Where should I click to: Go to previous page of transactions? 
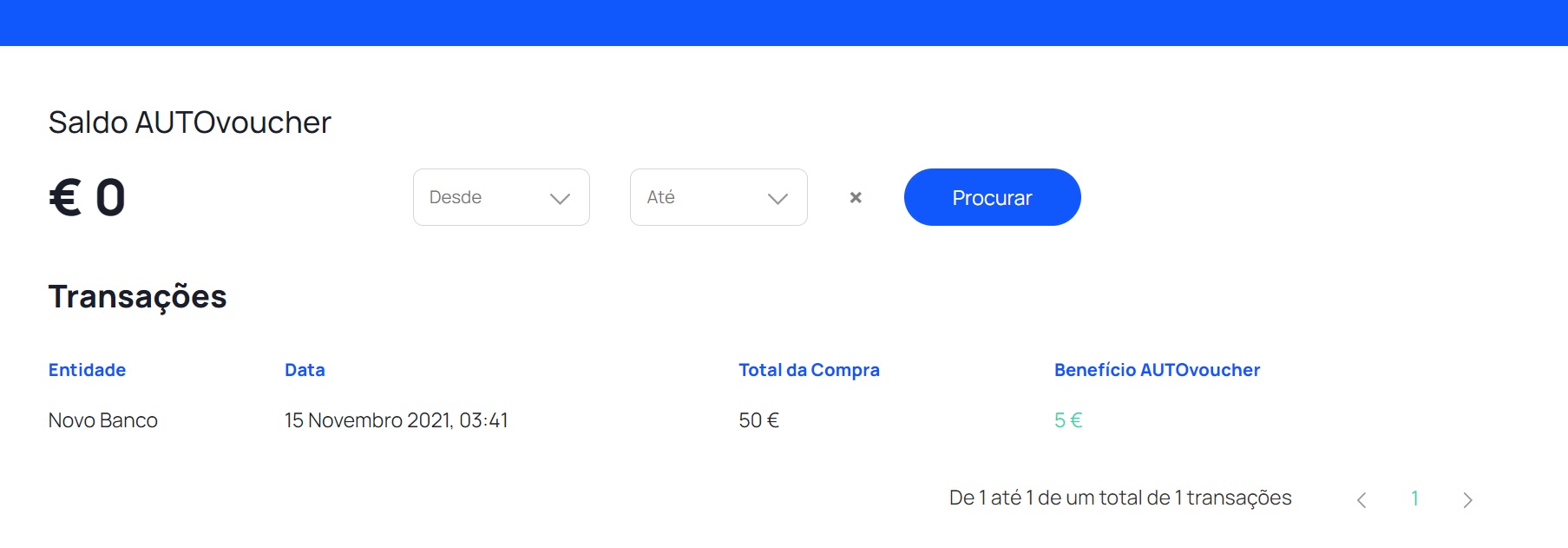(1361, 499)
